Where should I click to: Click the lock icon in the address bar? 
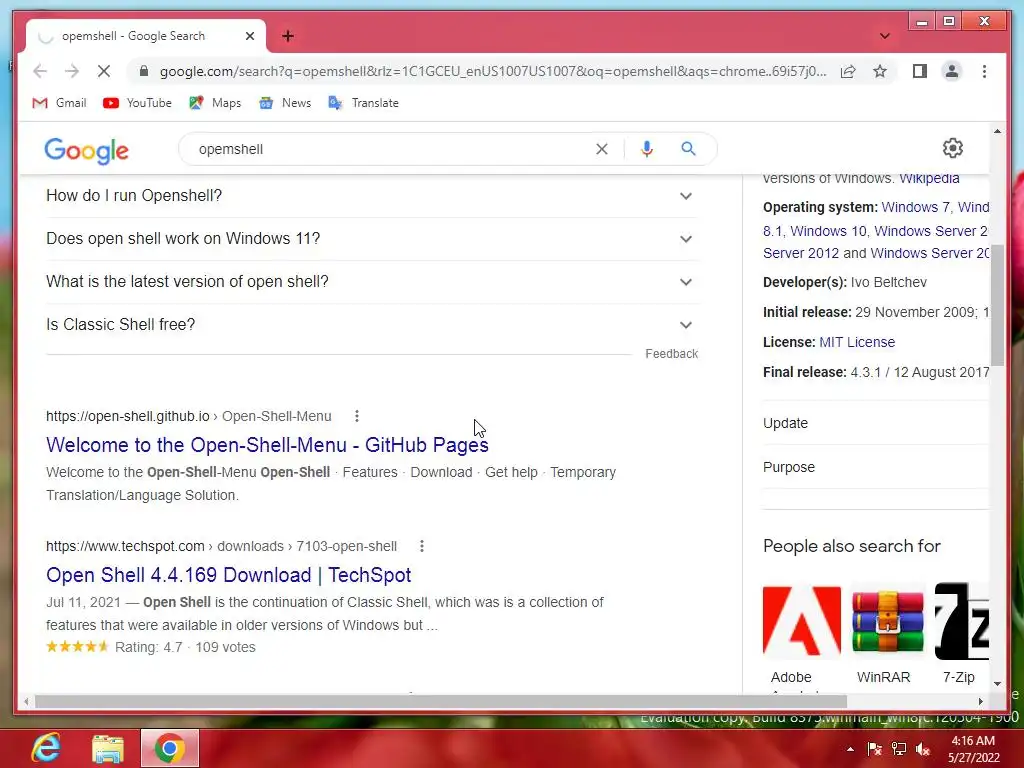pyautogui.click(x=144, y=71)
